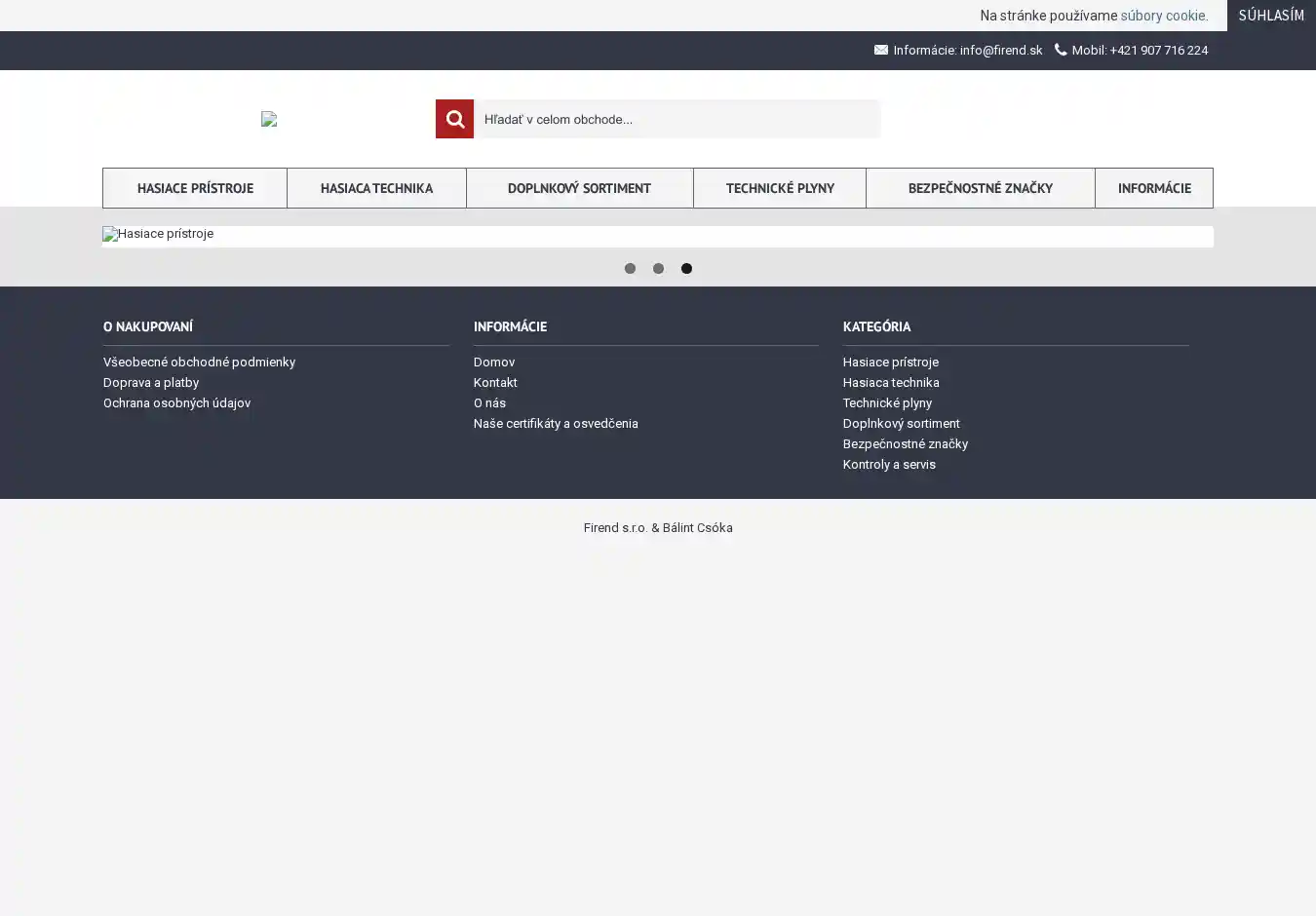
Task: Select the second slider pagination dot
Action: pos(658,269)
